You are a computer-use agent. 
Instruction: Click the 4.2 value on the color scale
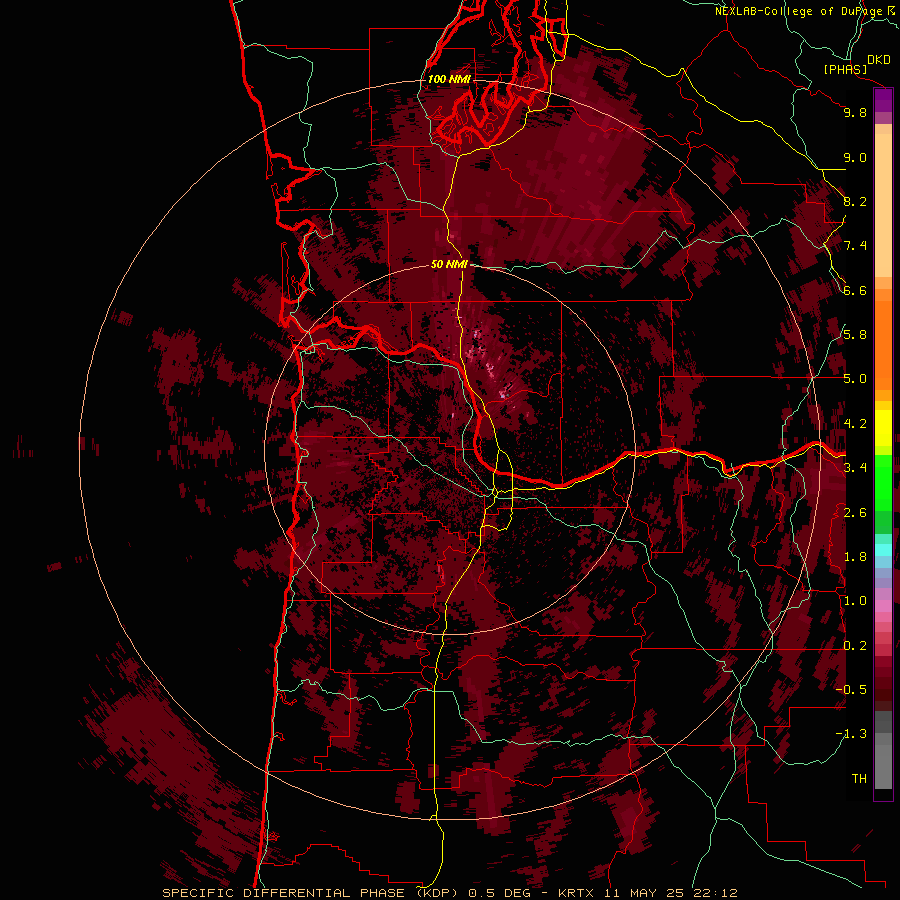click(x=855, y=424)
